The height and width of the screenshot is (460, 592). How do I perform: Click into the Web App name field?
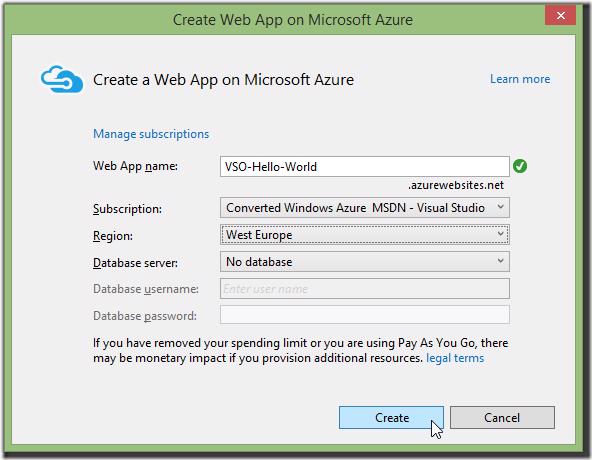pos(365,167)
